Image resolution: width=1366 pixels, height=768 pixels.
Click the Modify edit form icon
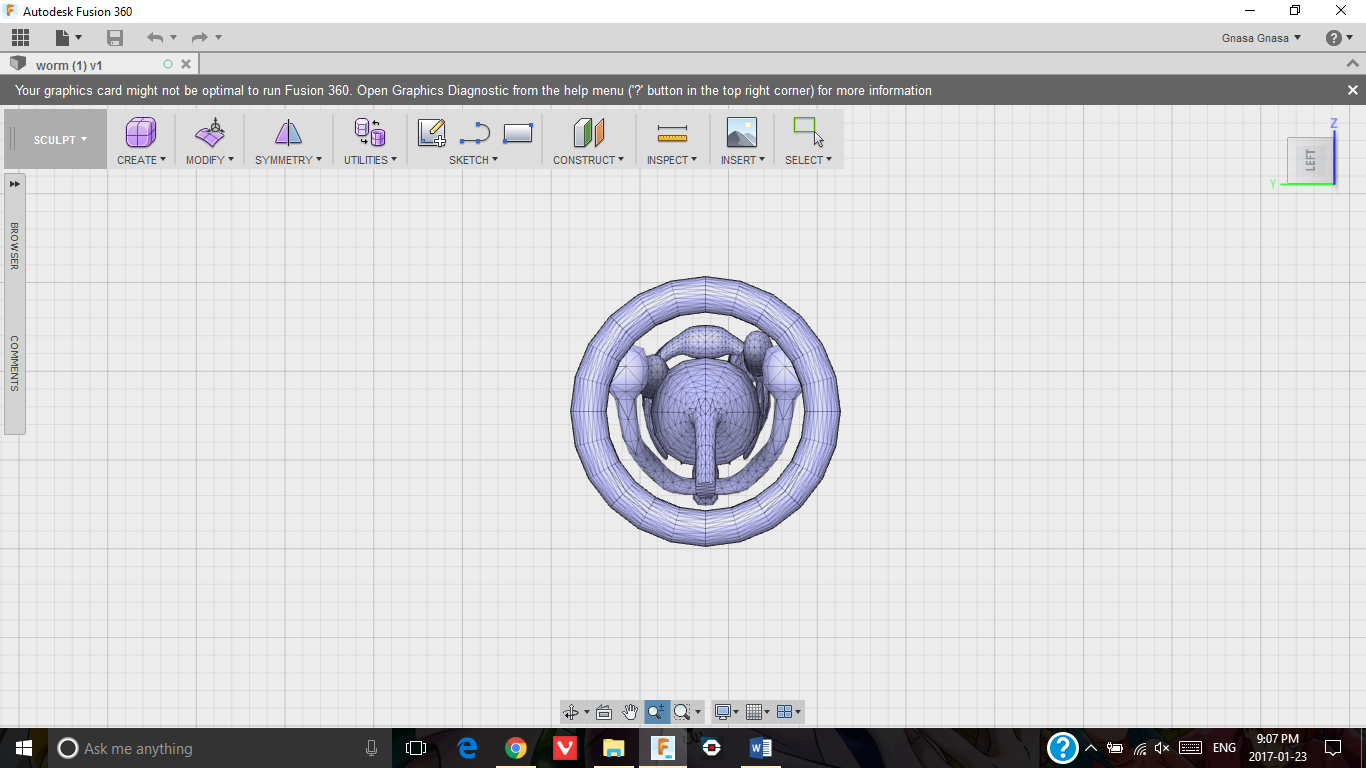tap(210, 132)
